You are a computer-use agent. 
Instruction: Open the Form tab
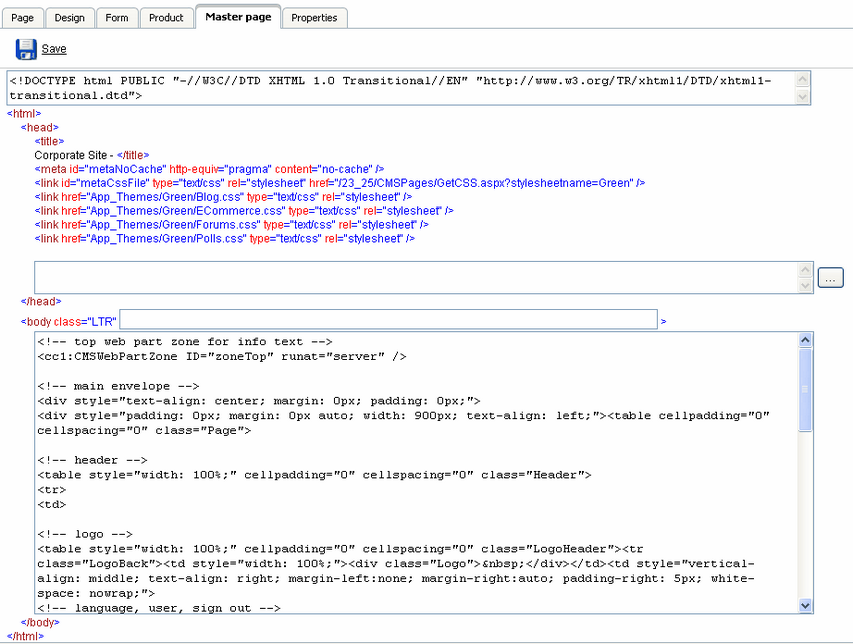[x=117, y=18]
